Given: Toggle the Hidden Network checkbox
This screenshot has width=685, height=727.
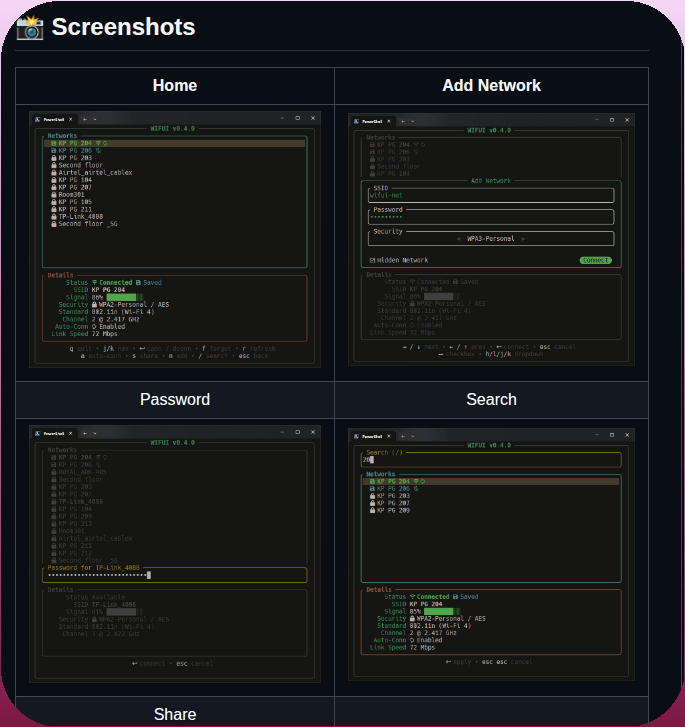Looking at the screenshot, I should (372, 261).
